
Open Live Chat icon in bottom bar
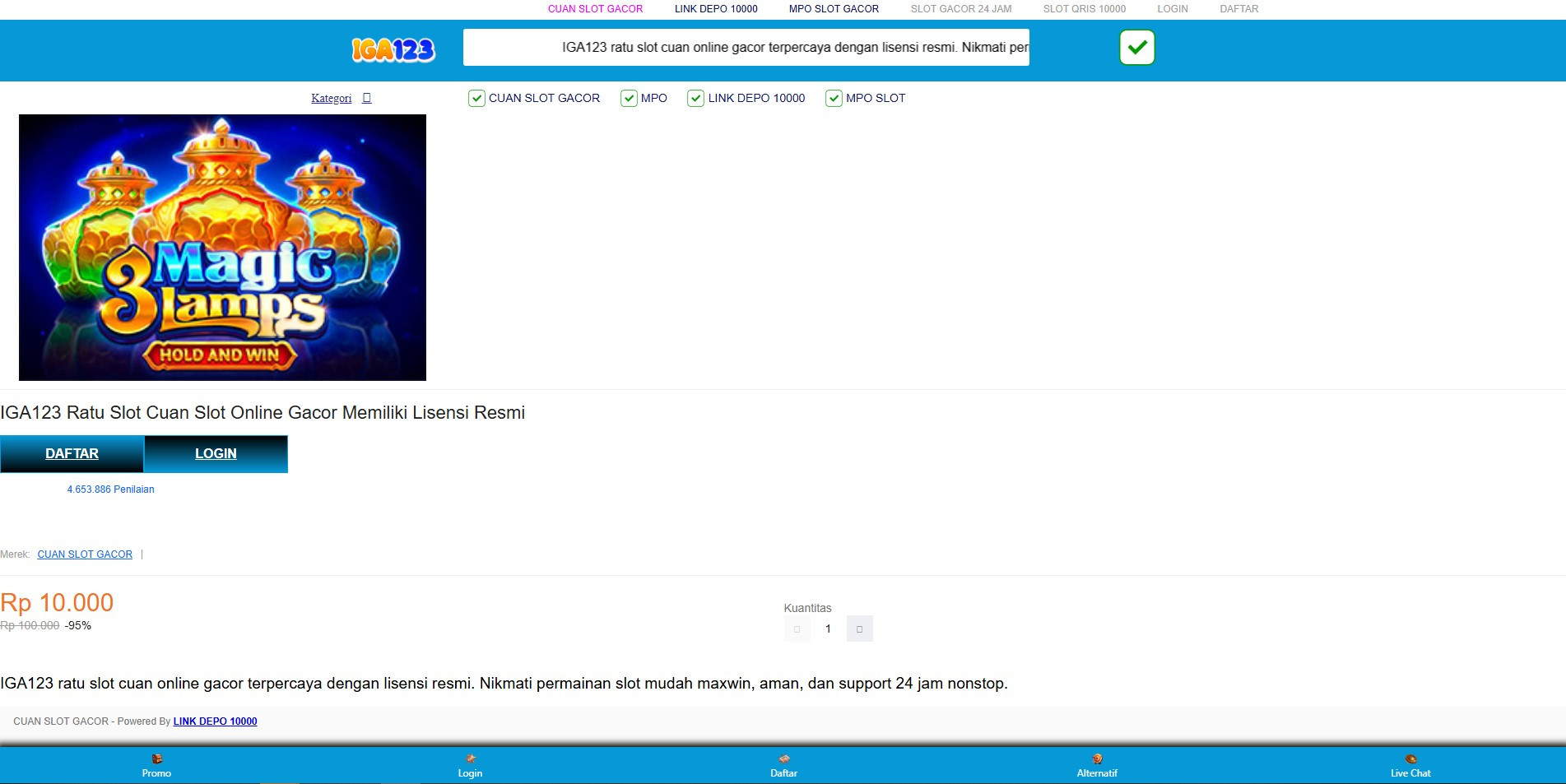pyautogui.click(x=1410, y=758)
